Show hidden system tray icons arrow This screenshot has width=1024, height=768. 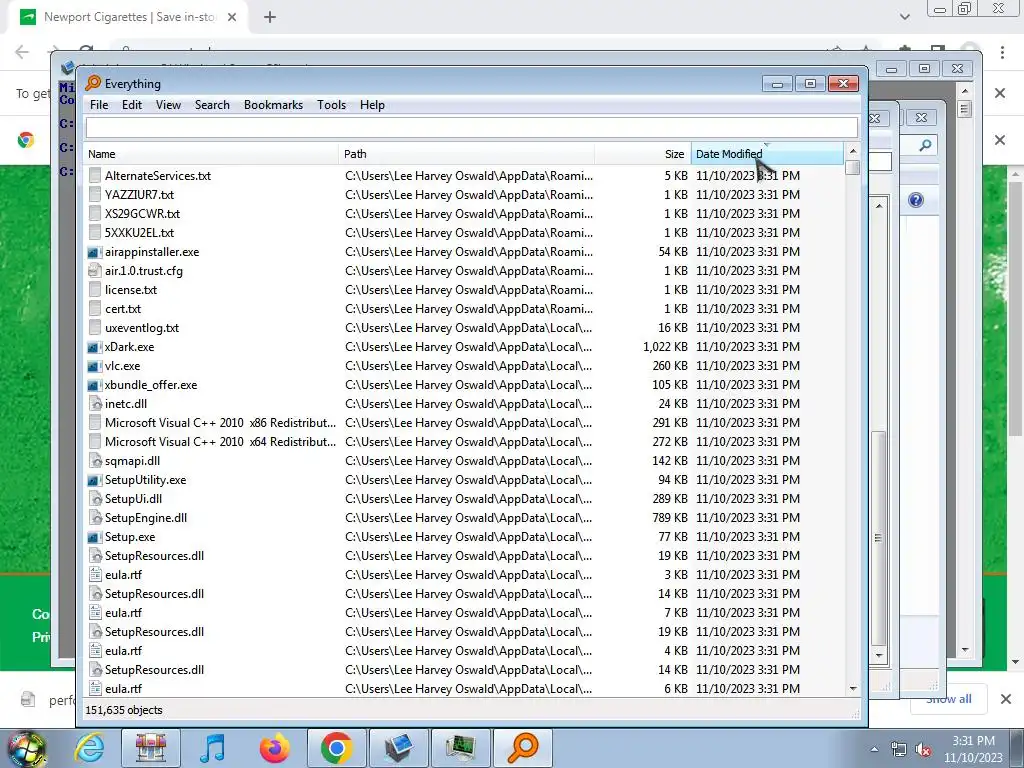pos(874,749)
